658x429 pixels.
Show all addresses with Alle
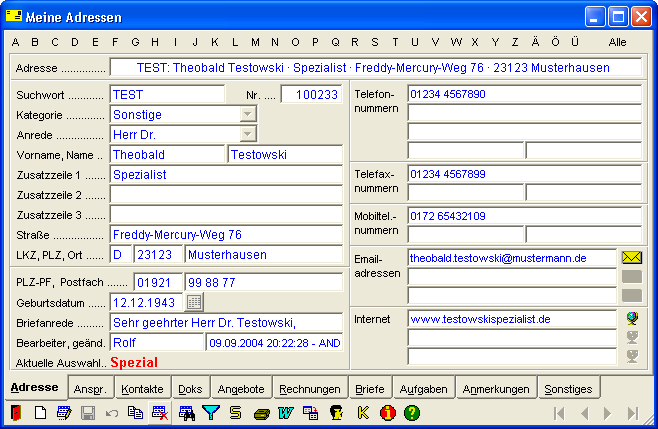[617, 42]
